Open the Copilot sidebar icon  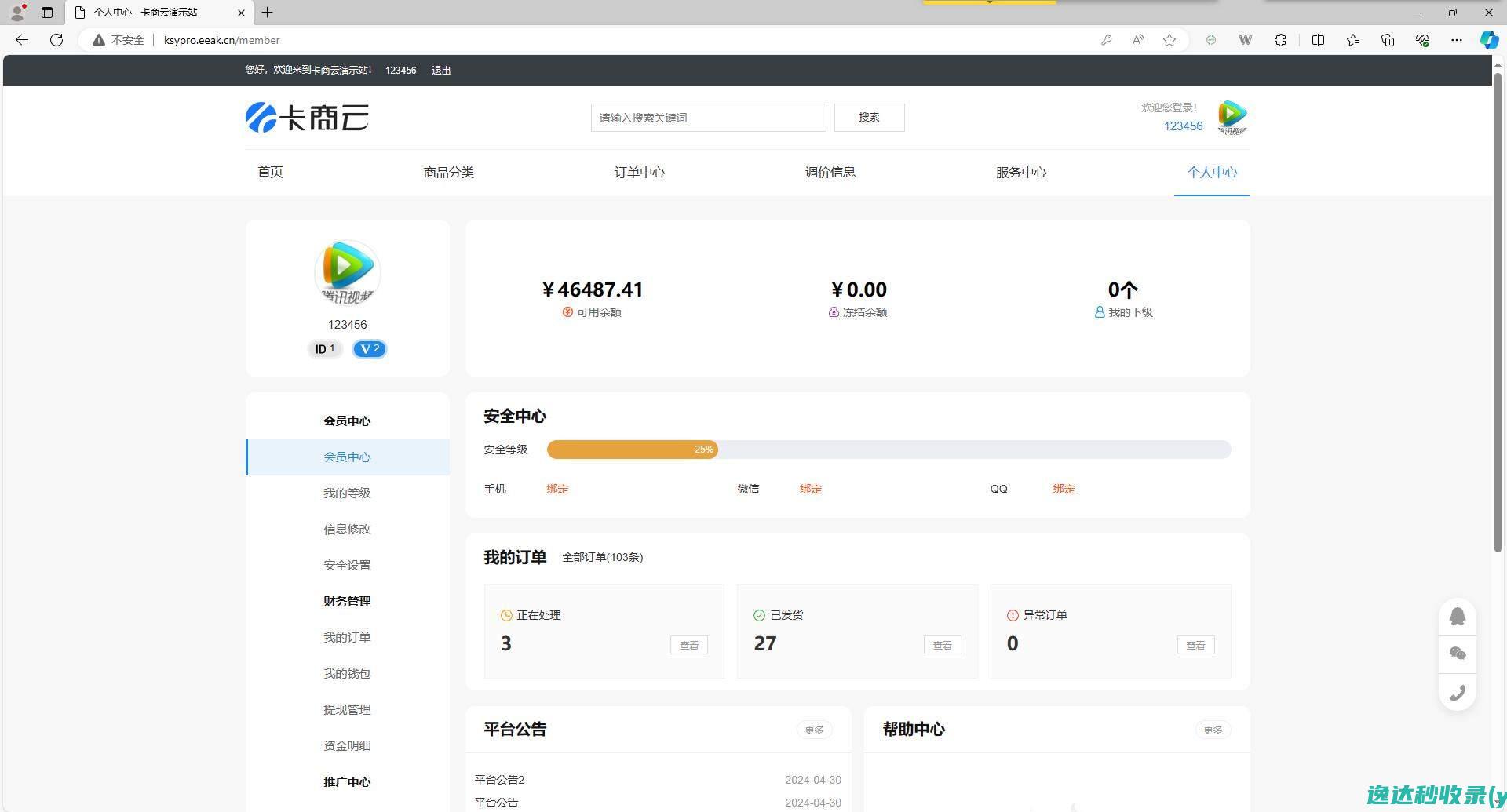click(1489, 40)
